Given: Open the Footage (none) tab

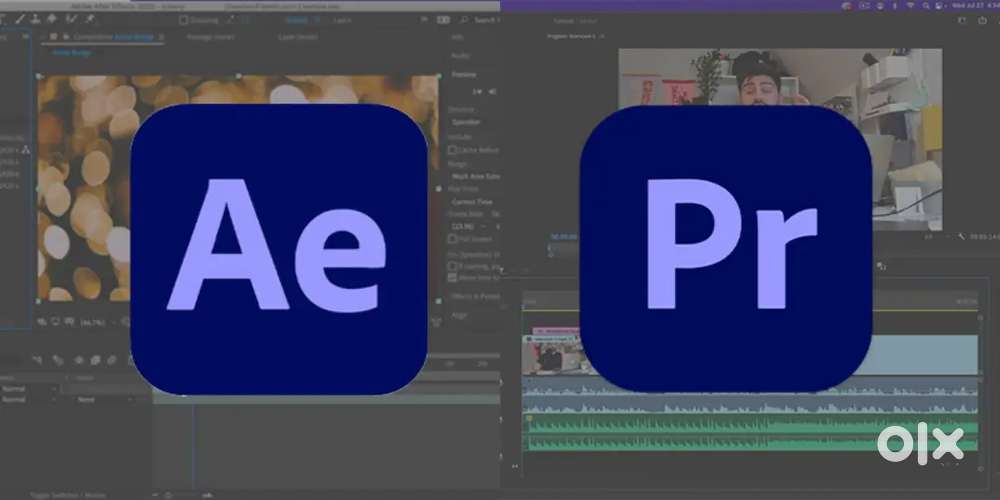Looking at the screenshot, I should tap(210, 37).
